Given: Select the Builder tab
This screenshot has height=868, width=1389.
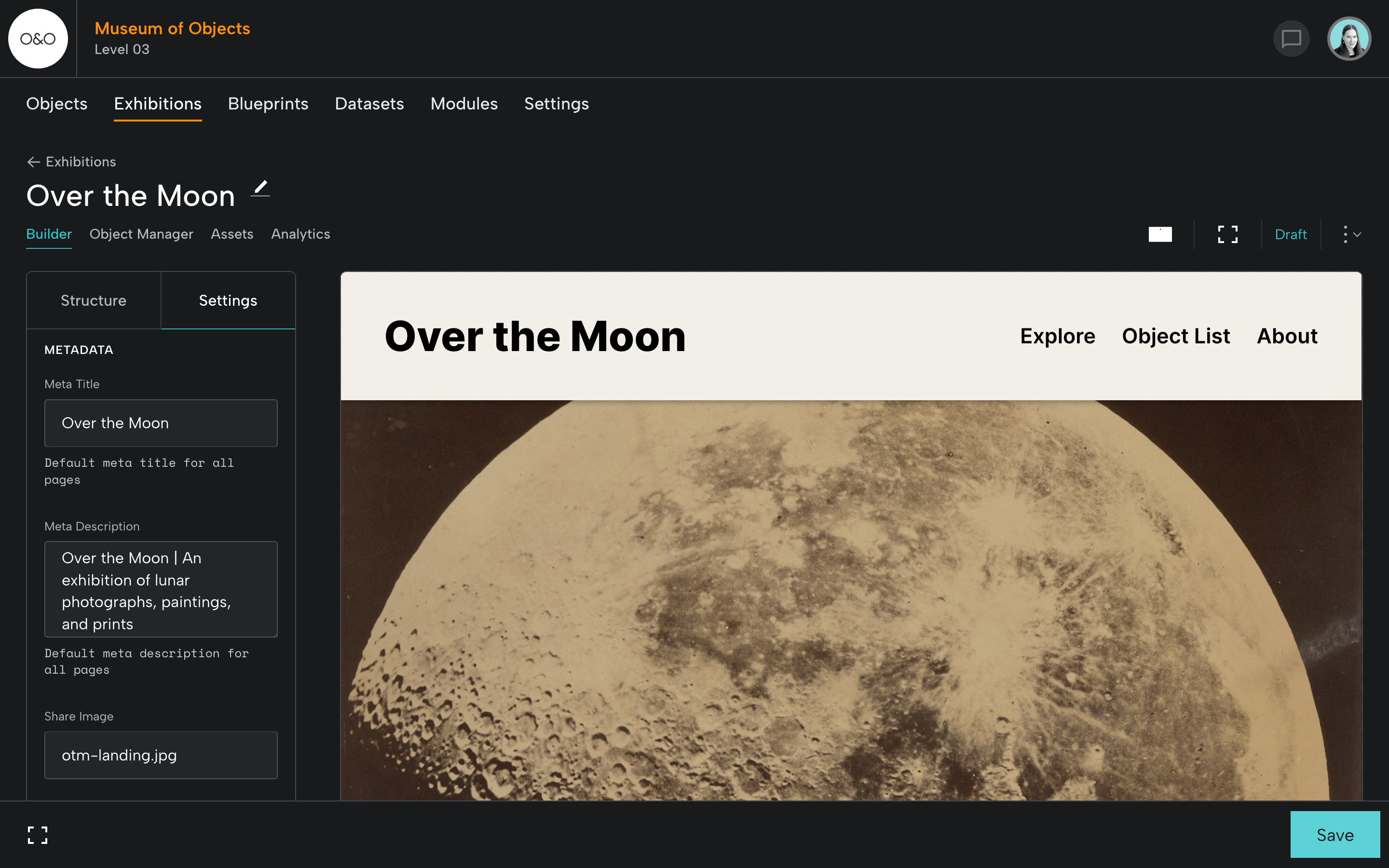Looking at the screenshot, I should tap(49, 234).
